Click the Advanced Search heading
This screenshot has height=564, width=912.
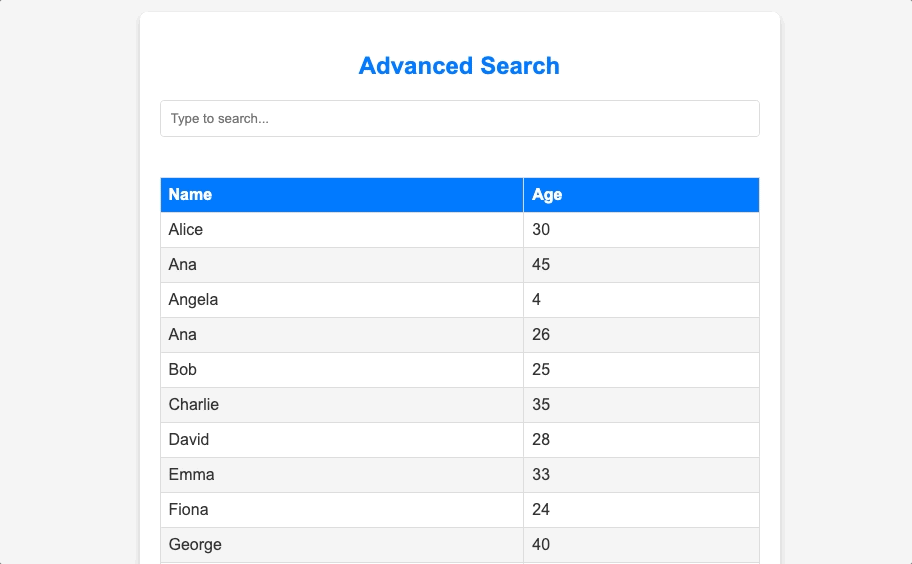click(459, 66)
